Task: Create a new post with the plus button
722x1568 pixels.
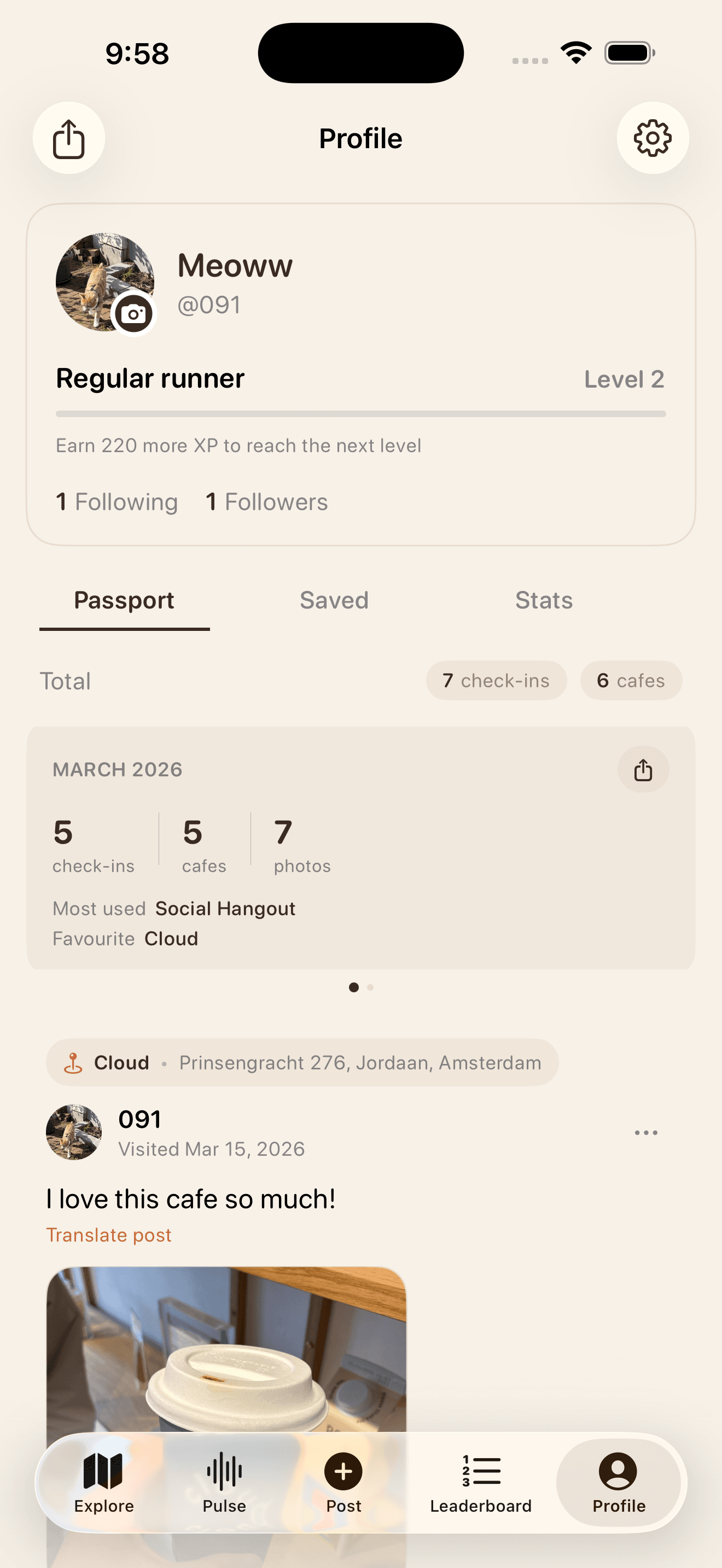Action: (x=343, y=1479)
